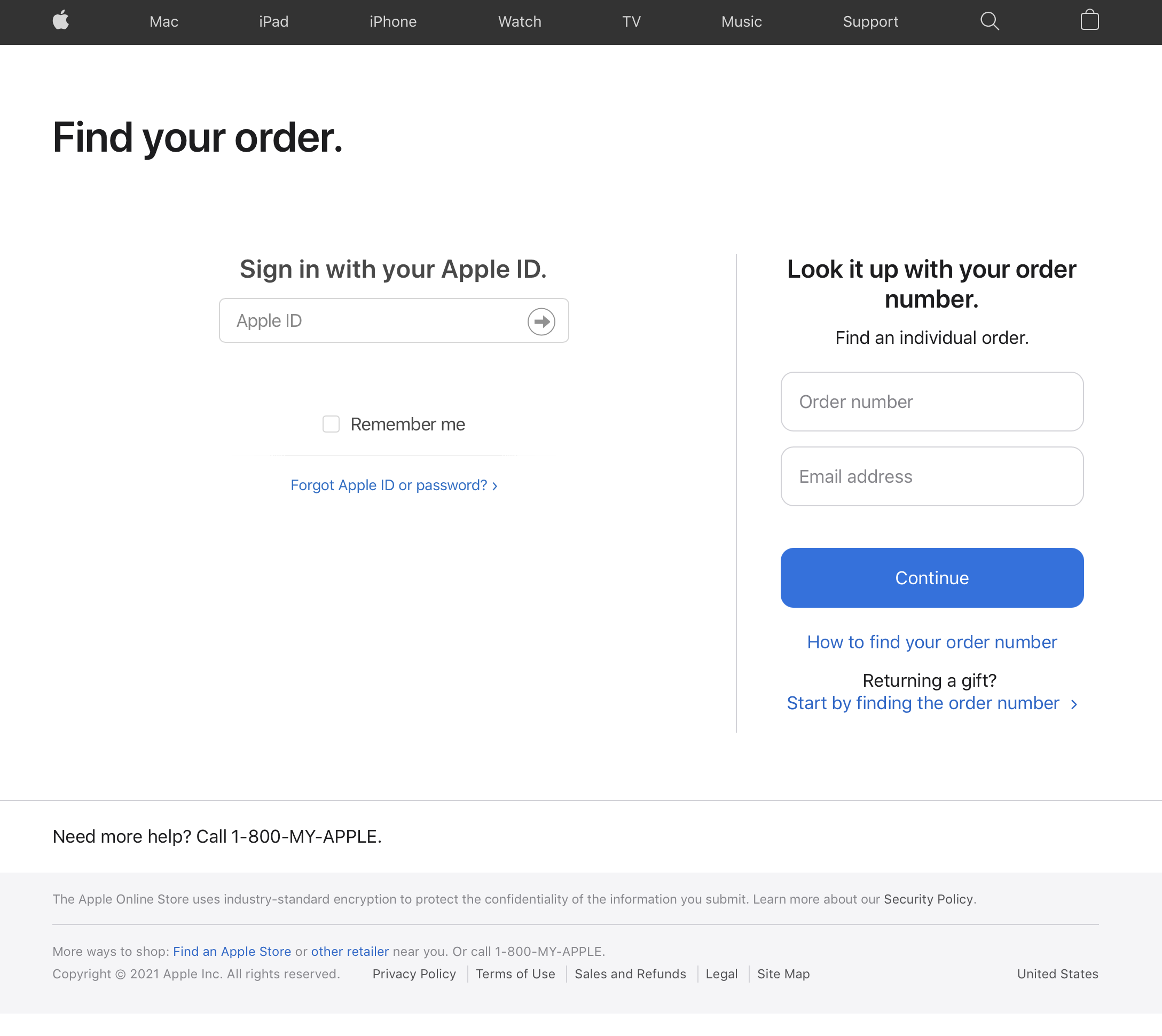This screenshot has width=1162, height=1036.
Task: Click the Watch navigation menu item
Action: tap(519, 22)
